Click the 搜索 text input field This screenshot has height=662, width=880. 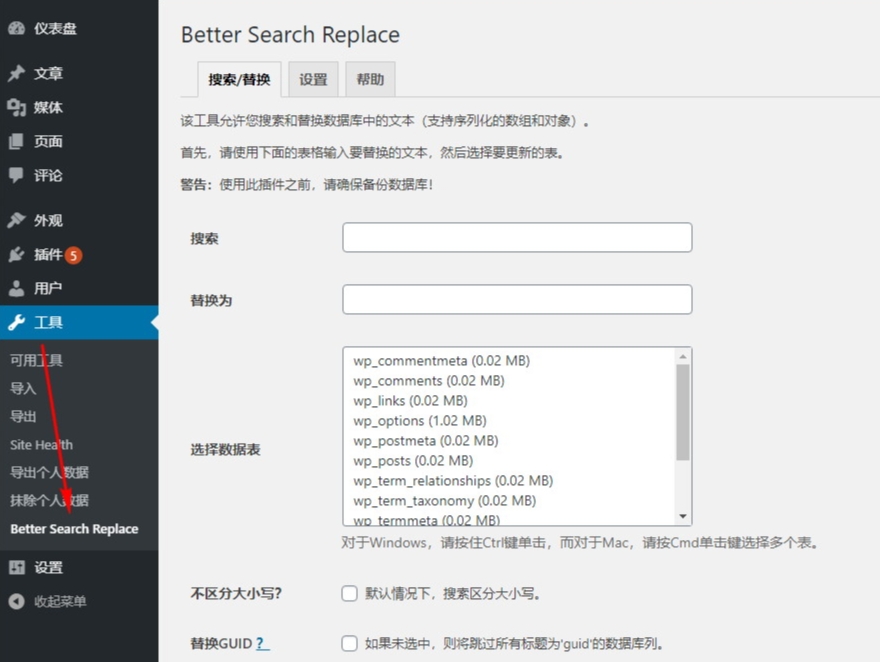click(x=517, y=237)
